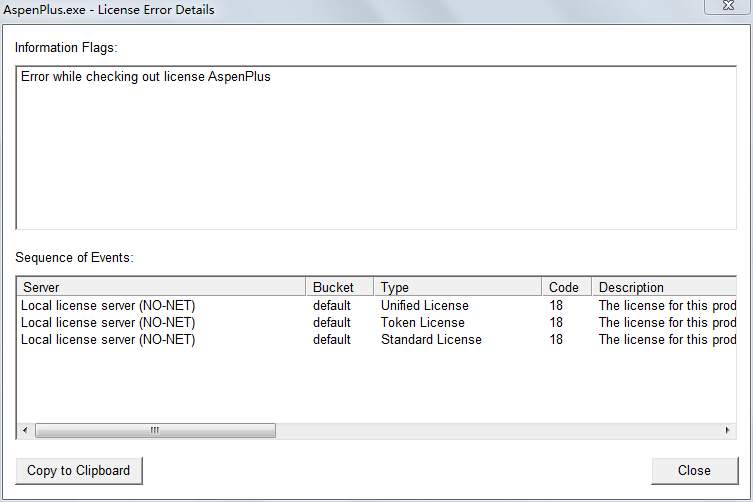Viewport: 753px width, 502px height.
Task: Sort by the Type column header
Action: tap(457, 287)
